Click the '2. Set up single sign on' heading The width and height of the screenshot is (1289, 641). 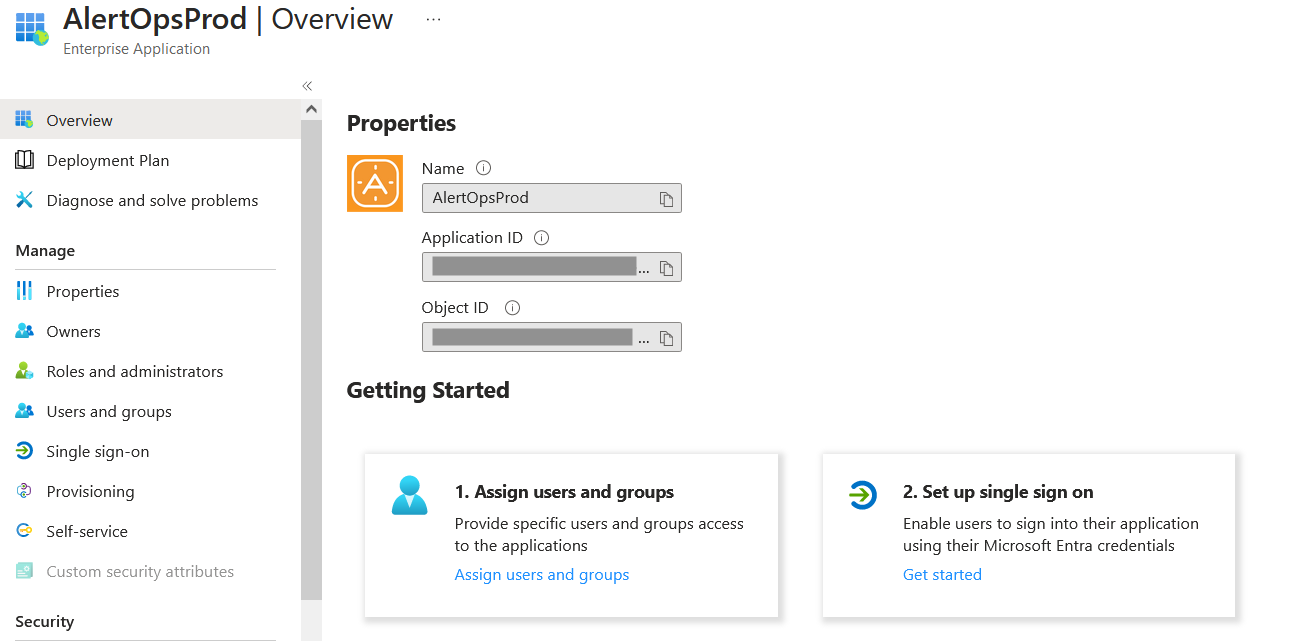[998, 492]
